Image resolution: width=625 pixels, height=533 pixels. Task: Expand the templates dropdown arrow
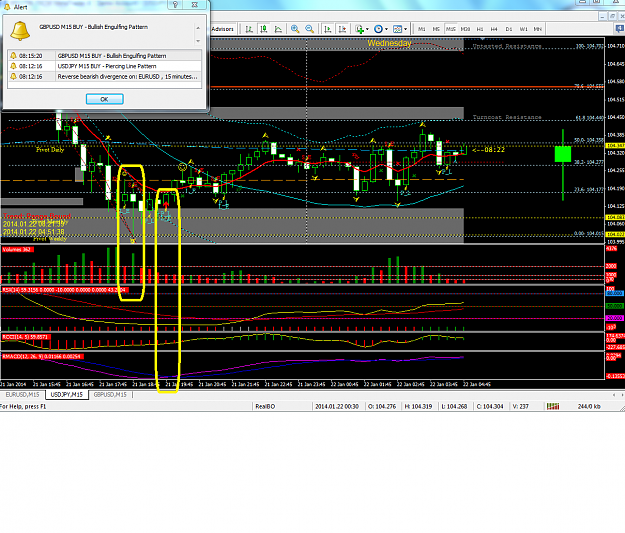(405, 29)
